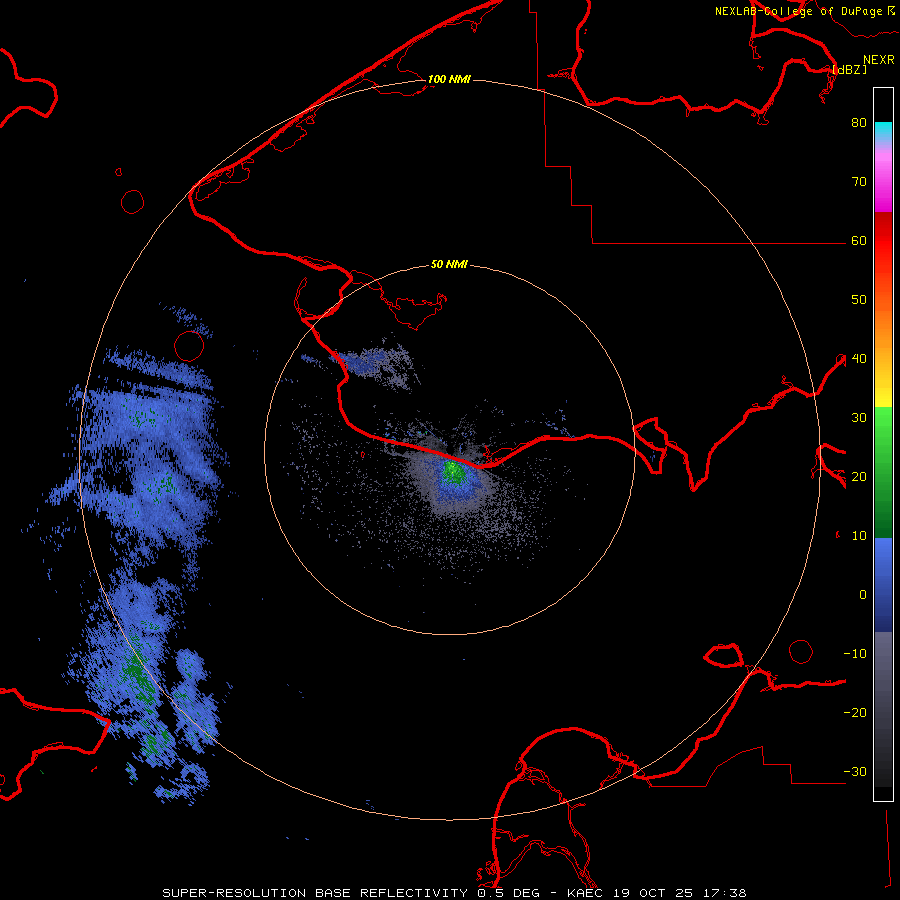Click the SUPER-RESOLUTION BASE REFLECTIVITY caption text
Image resolution: width=900 pixels, height=900 pixels.
point(315,893)
